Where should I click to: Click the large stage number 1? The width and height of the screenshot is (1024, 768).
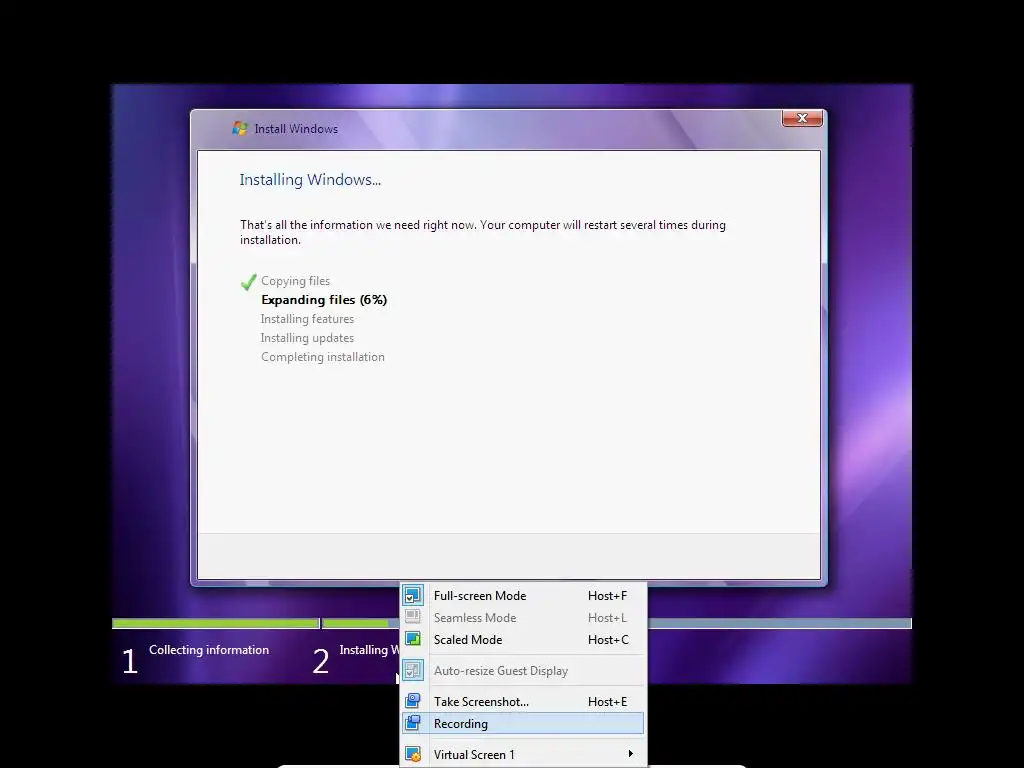point(130,661)
